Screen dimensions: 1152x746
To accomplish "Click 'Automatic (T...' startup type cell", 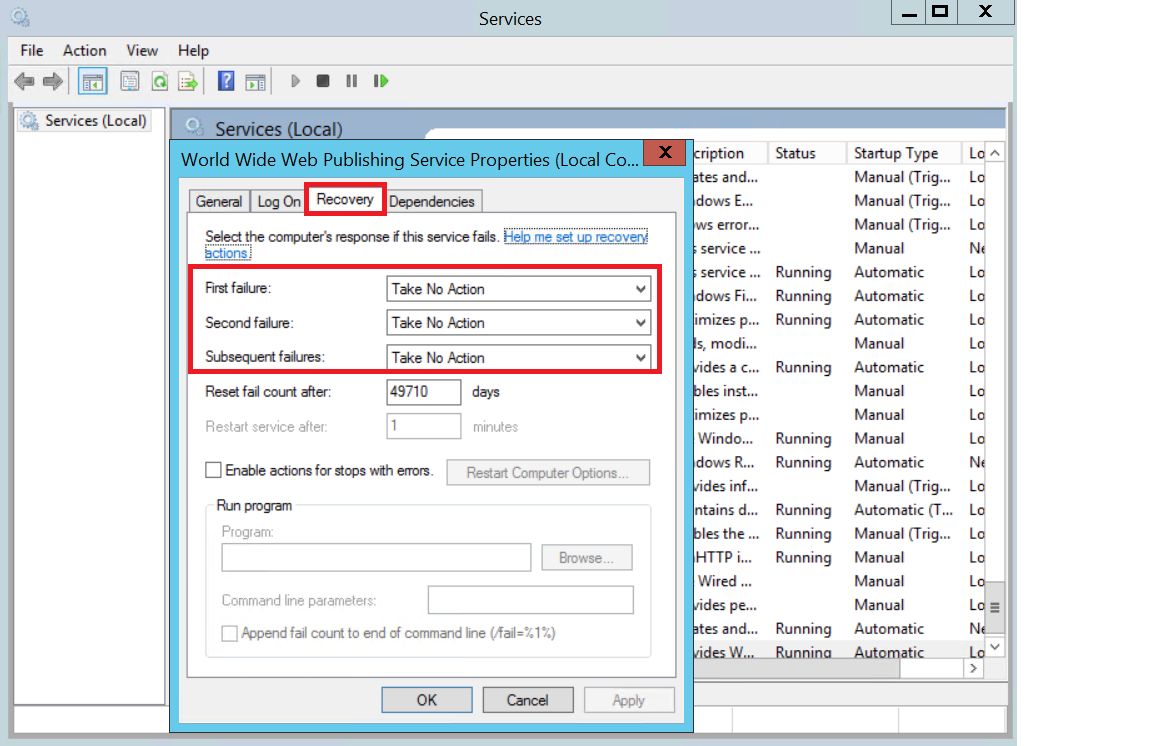I will 903,509.
